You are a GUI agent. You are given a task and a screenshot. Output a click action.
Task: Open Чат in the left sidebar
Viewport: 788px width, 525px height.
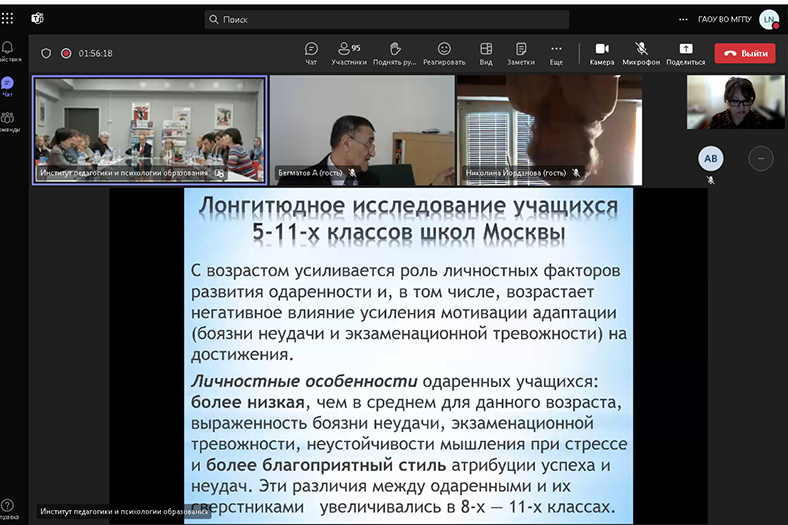(8, 86)
